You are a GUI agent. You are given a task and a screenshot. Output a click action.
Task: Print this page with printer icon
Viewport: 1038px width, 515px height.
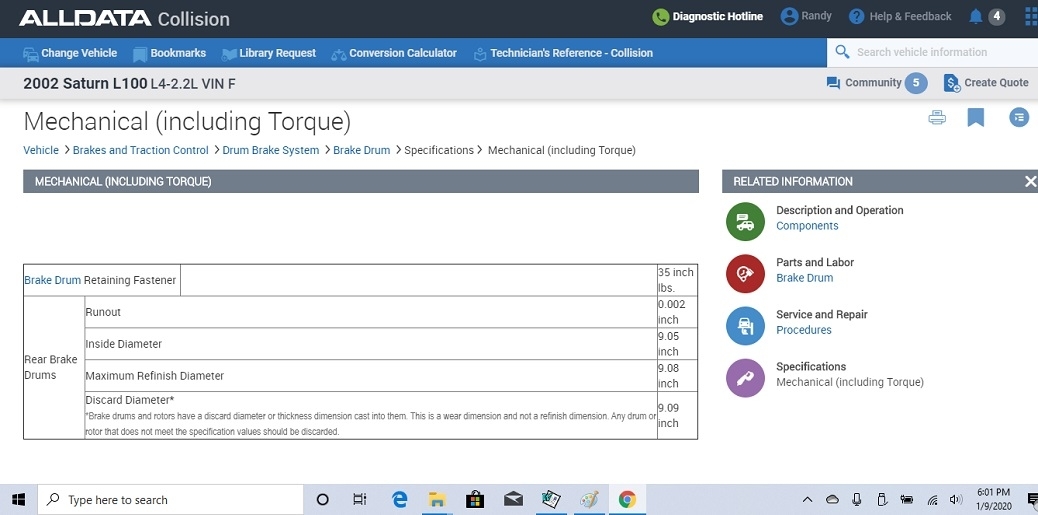click(x=937, y=118)
